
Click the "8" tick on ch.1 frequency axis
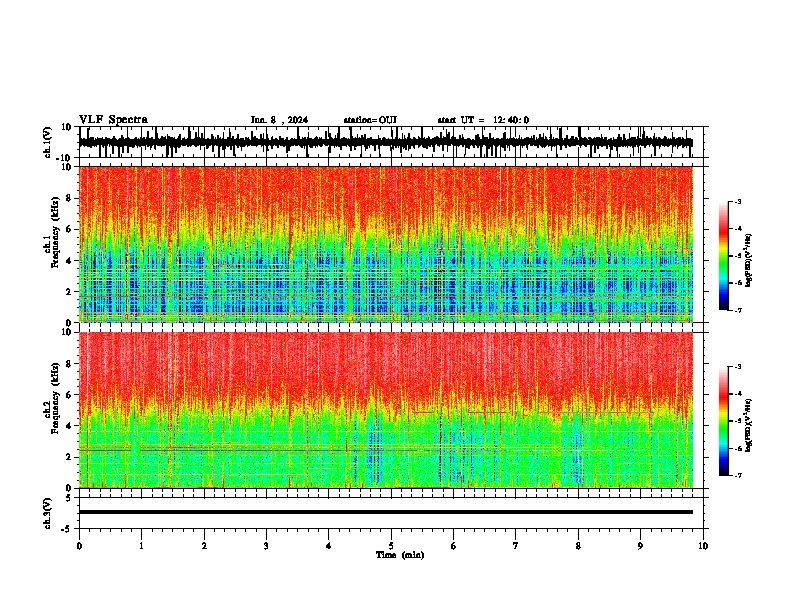coord(70,198)
